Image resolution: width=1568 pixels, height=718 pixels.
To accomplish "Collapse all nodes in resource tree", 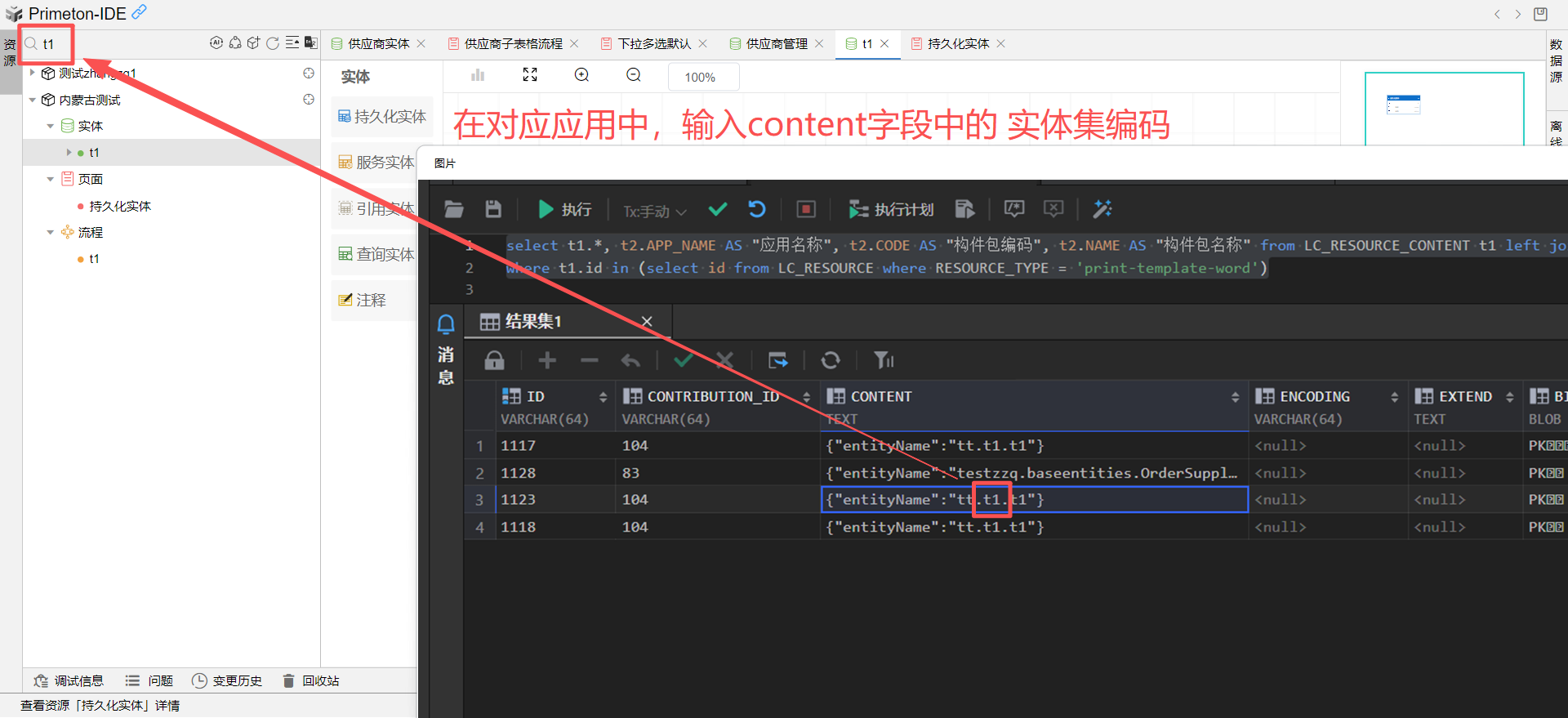I will pyautogui.click(x=292, y=42).
